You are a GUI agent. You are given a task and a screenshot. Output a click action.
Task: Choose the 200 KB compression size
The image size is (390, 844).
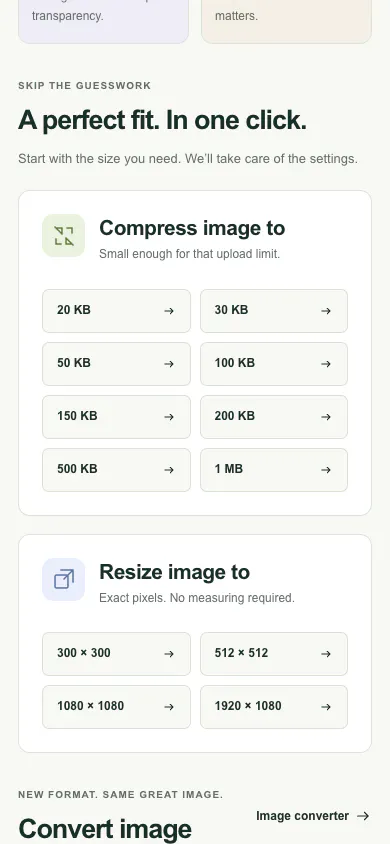(274, 417)
